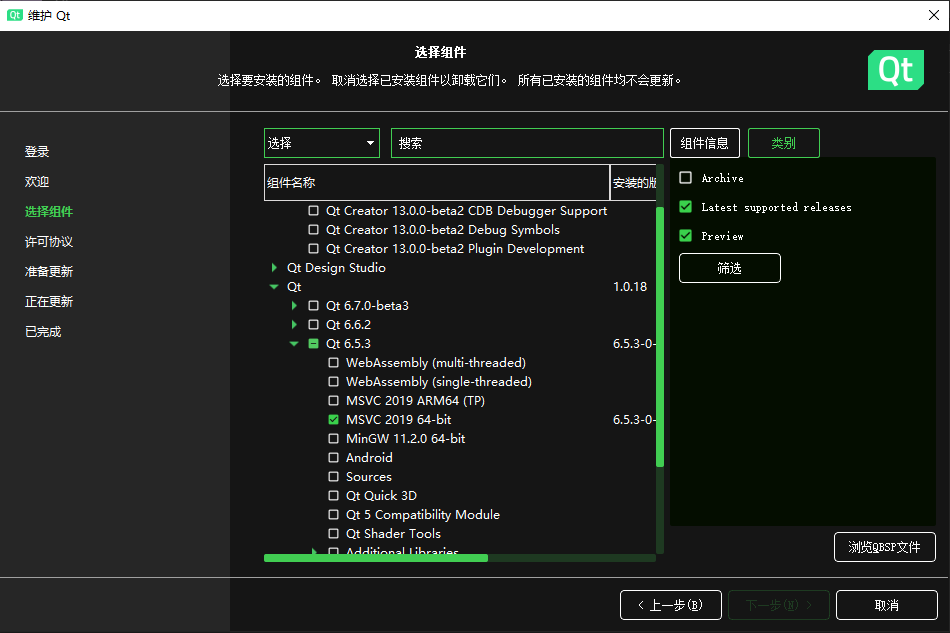
Task: Check MinGW 11.2.0 64-bit component
Action: tap(333, 439)
